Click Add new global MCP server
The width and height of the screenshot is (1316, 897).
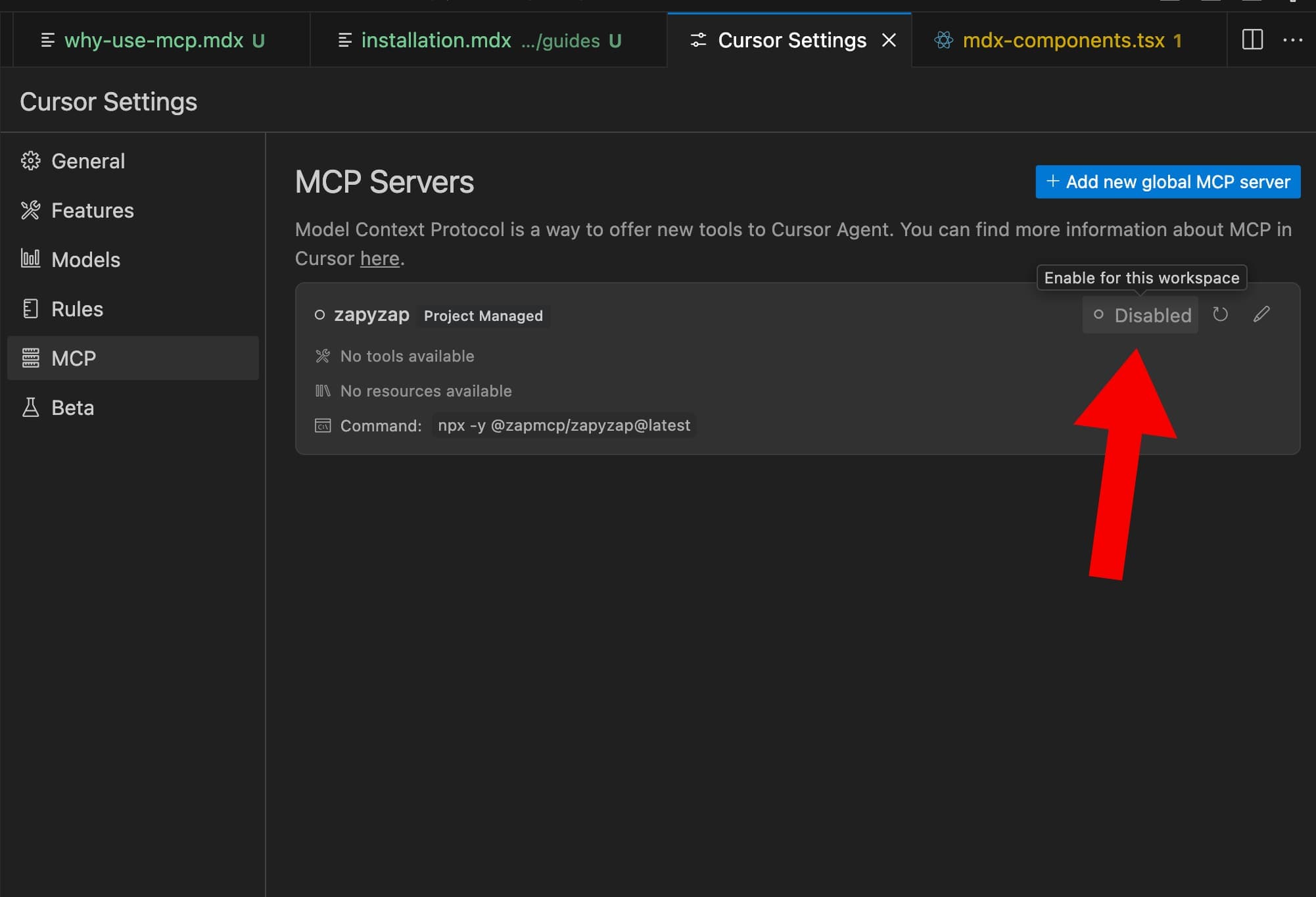pyautogui.click(x=1167, y=182)
